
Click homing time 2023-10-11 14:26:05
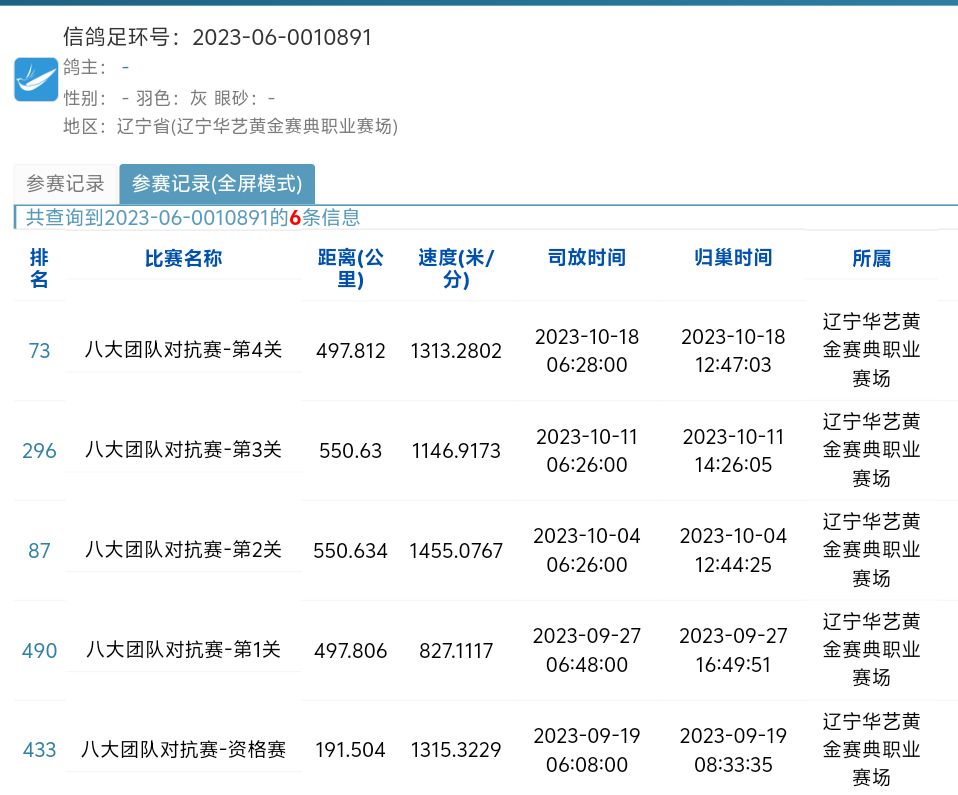pos(733,451)
